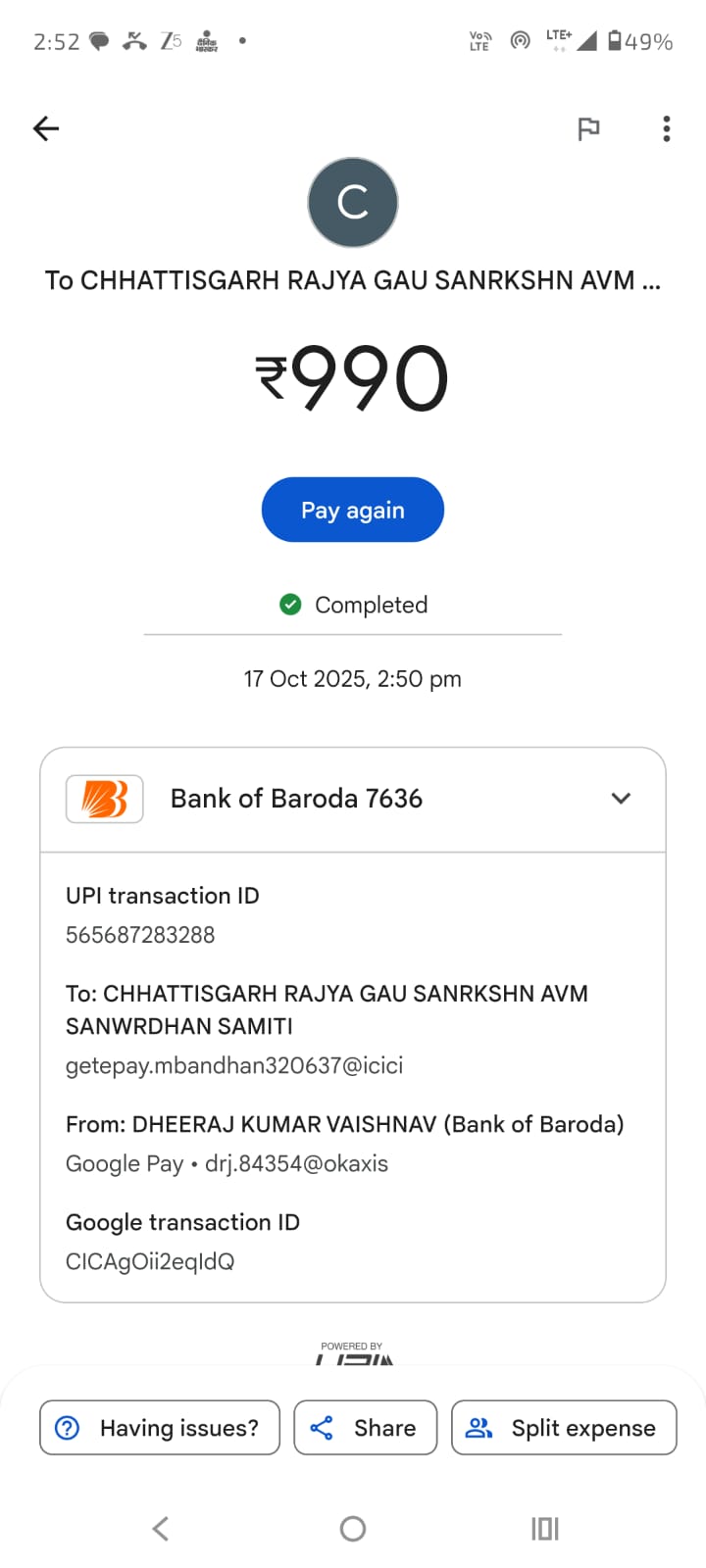Tap the Google transaction ID value
Viewport: 706px width, 1568px height.
coord(150,1261)
